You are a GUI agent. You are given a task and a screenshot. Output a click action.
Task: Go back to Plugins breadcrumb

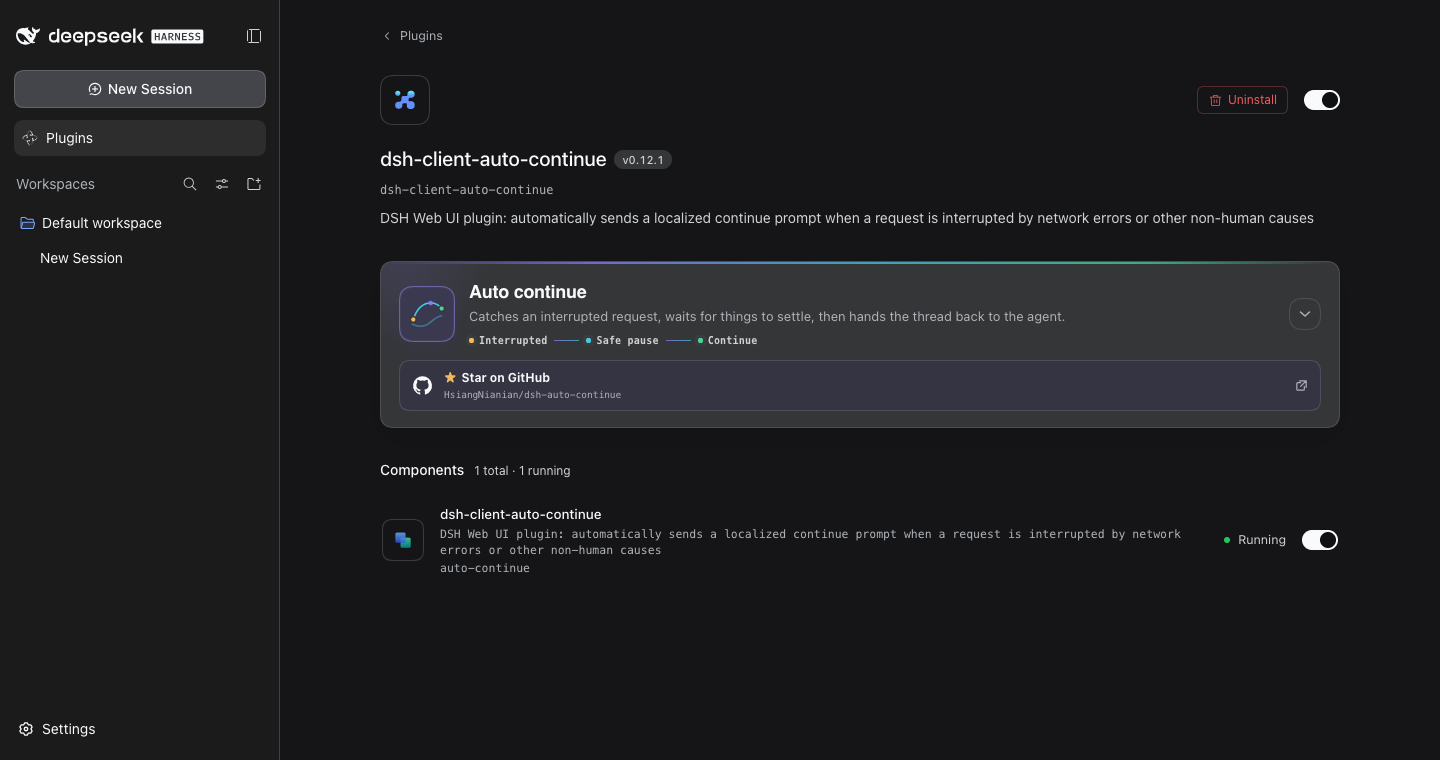pyautogui.click(x=412, y=36)
